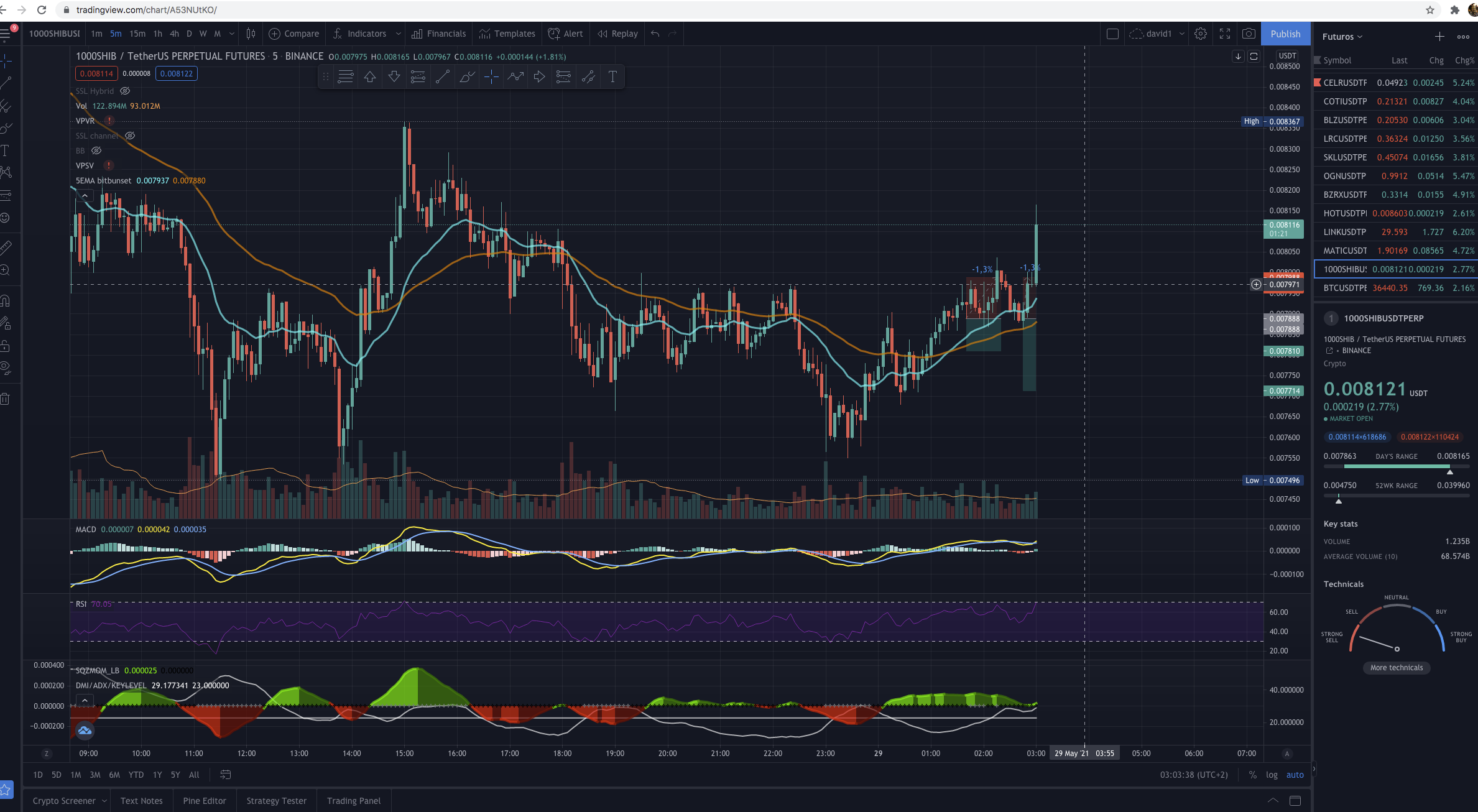Toggle log scale on the price axis
1478x812 pixels.
click(x=1272, y=775)
